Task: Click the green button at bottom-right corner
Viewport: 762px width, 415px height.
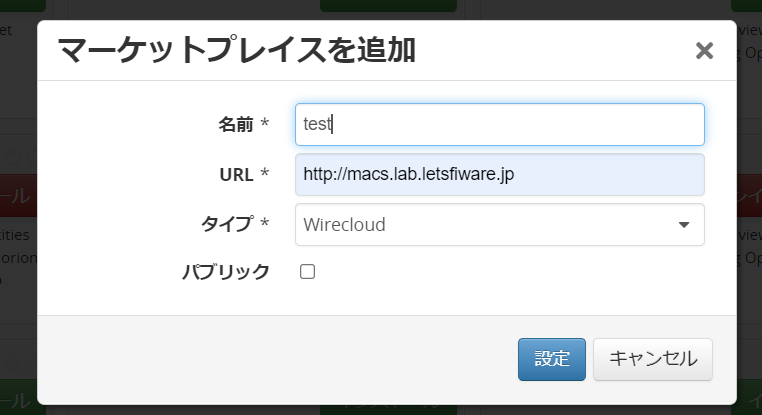Action: tap(749, 400)
